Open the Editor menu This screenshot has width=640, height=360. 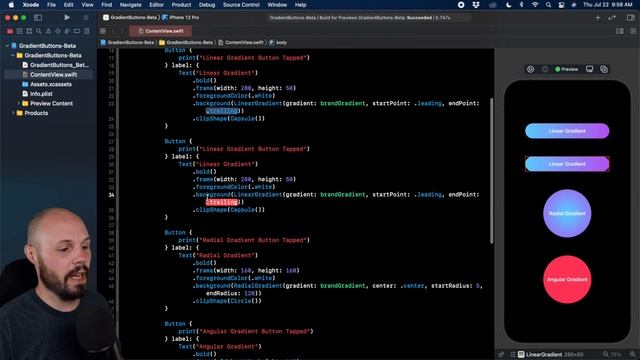pos(156,5)
